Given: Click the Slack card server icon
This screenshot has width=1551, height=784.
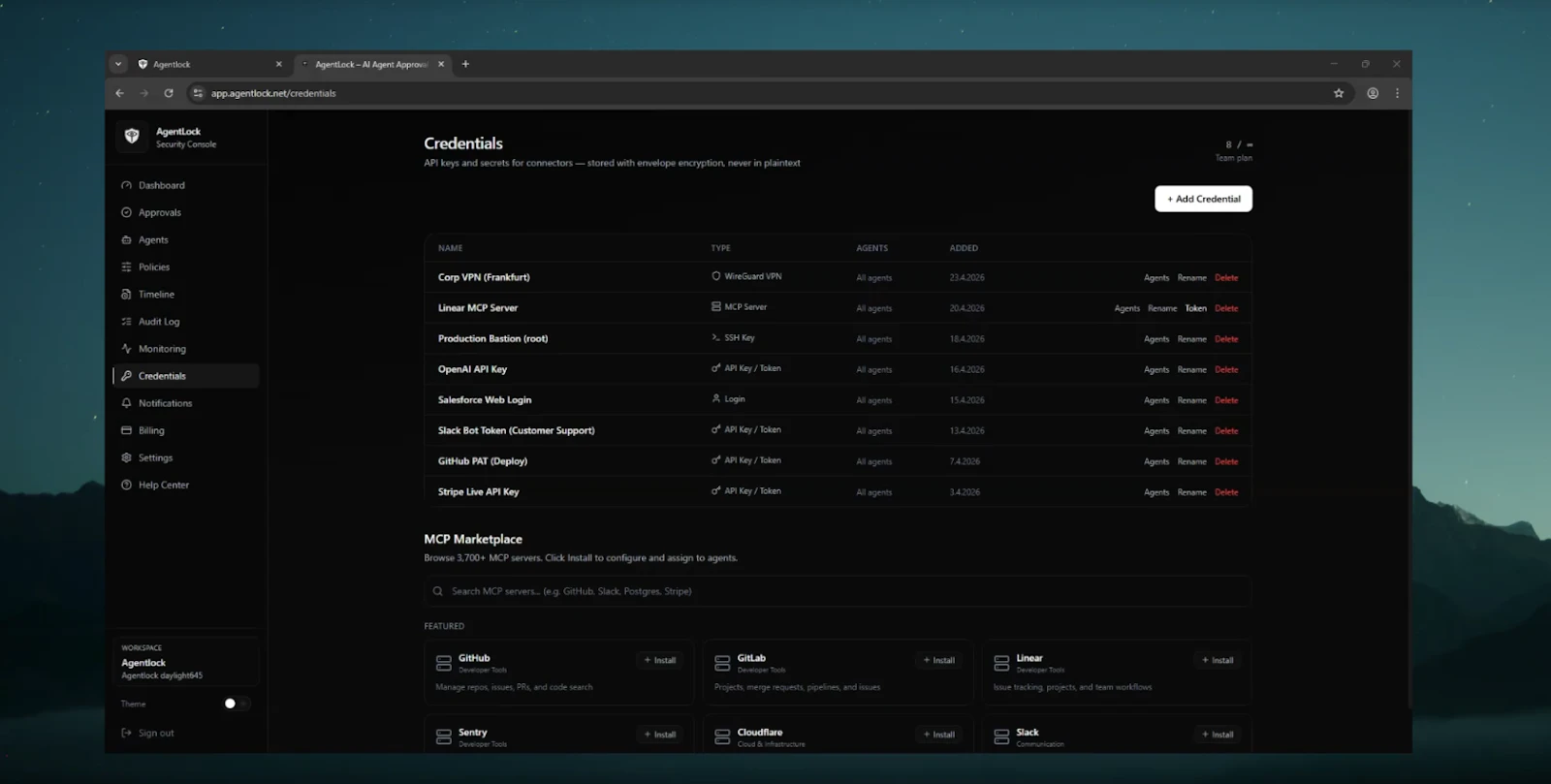Looking at the screenshot, I should pos(1001,737).
